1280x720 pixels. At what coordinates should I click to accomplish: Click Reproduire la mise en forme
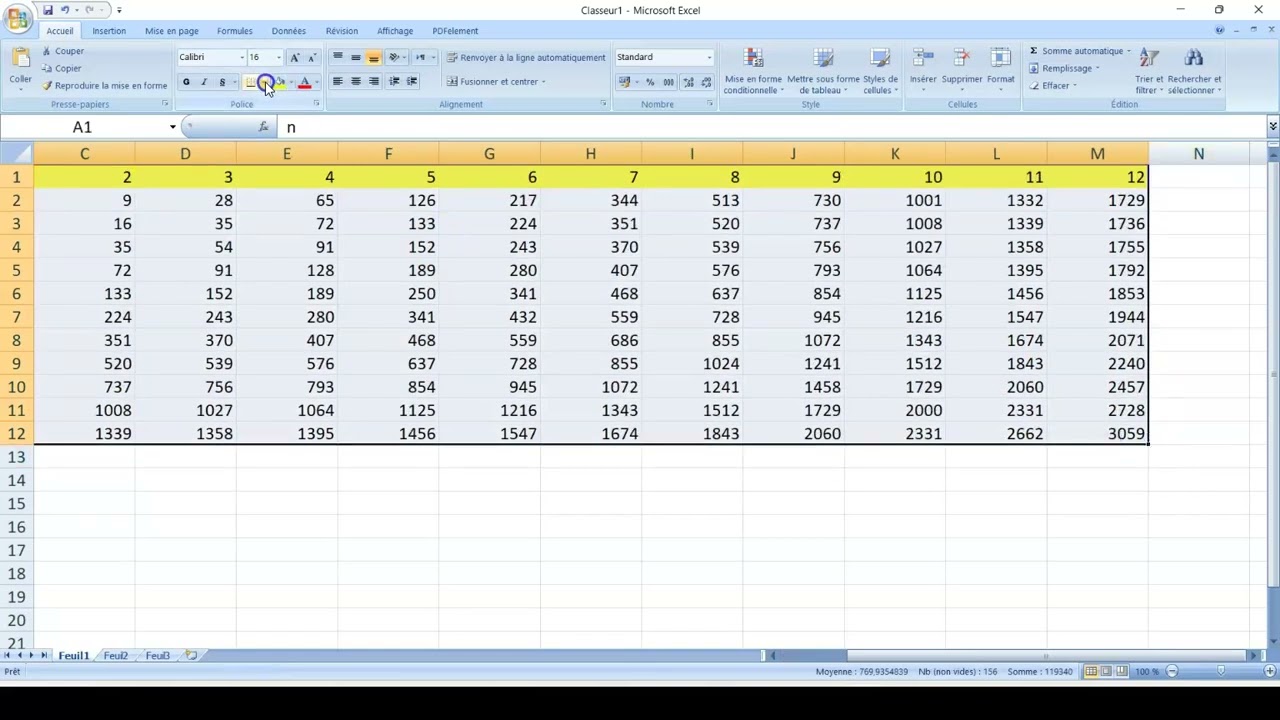[x=104, y=85]
